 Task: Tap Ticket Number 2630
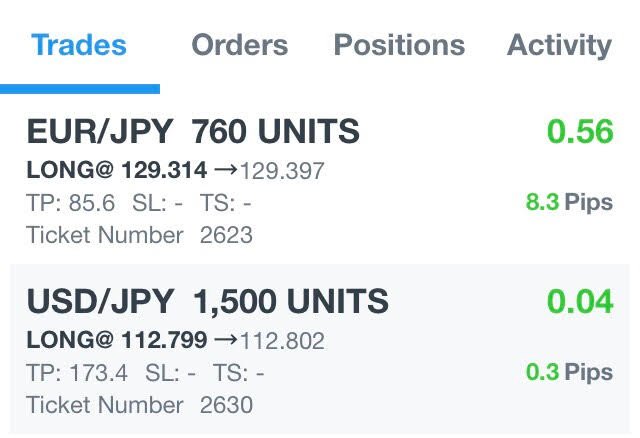click(140, 406)
